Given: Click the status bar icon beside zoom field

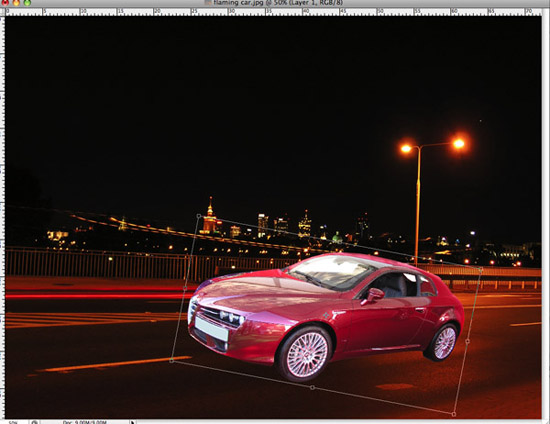Looking at the screenshot, I should coord(34,422).
